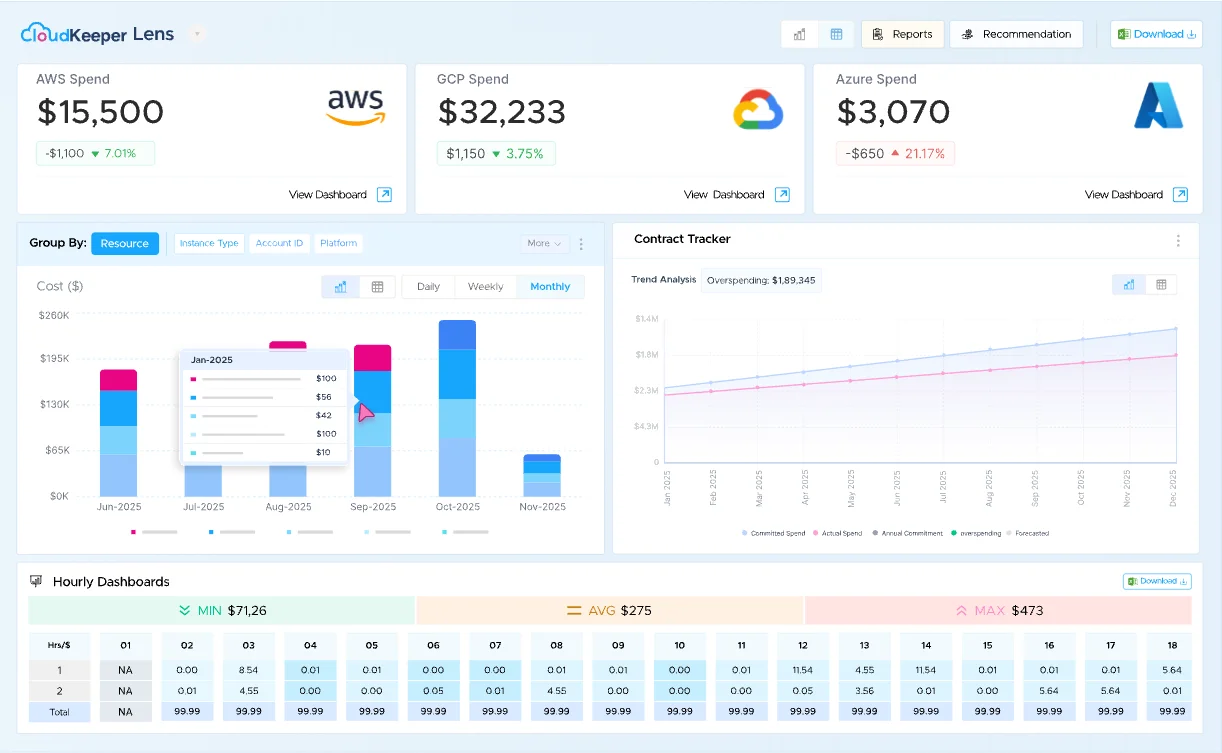Click the AVG equals icon
This screenshot has height=753, width=1222.
point(574,610)
